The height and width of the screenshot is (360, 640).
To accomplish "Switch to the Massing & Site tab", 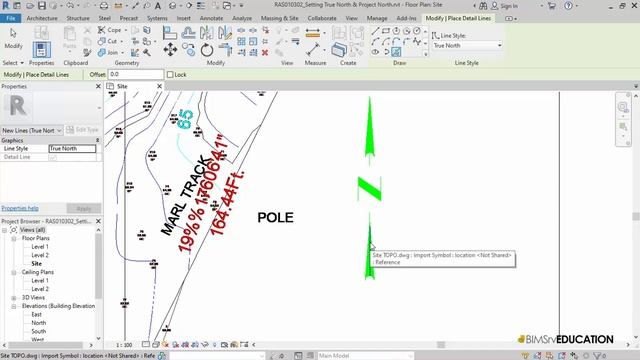I will pos(280,18).
